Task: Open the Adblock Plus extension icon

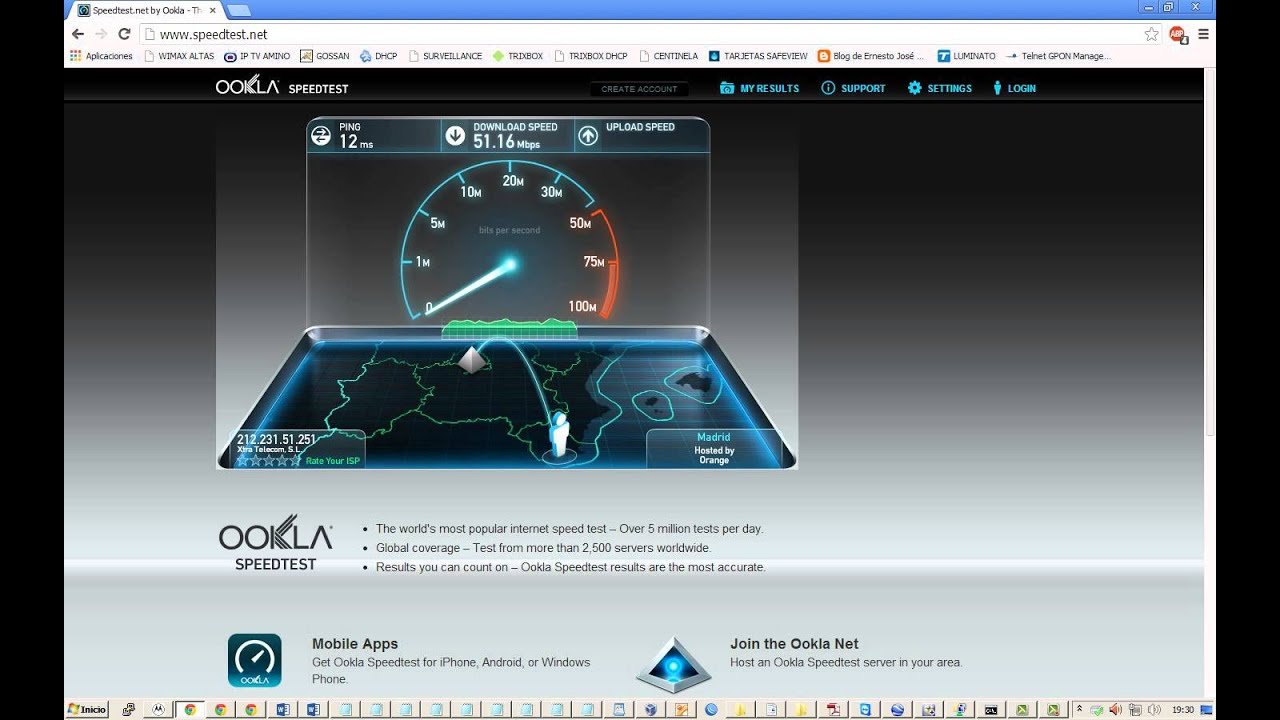Action: (x=1177, y=34)
